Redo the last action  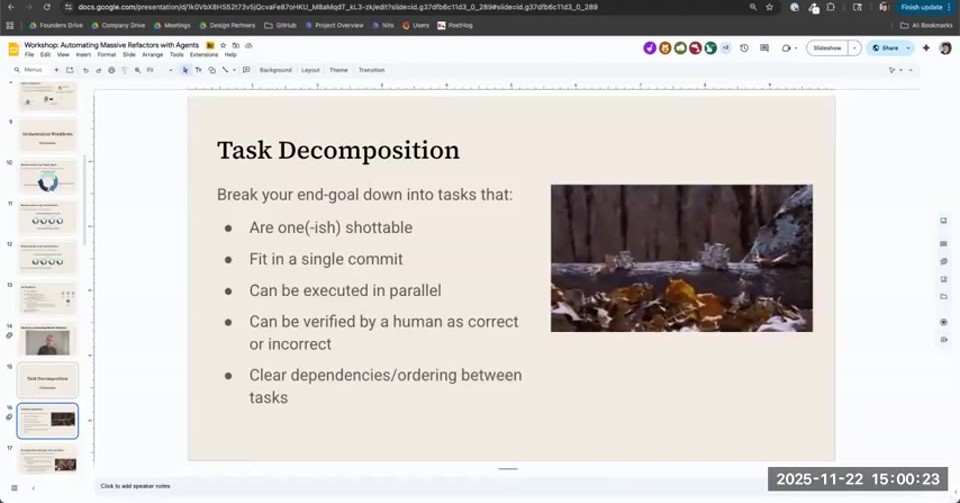pos(98,70)
